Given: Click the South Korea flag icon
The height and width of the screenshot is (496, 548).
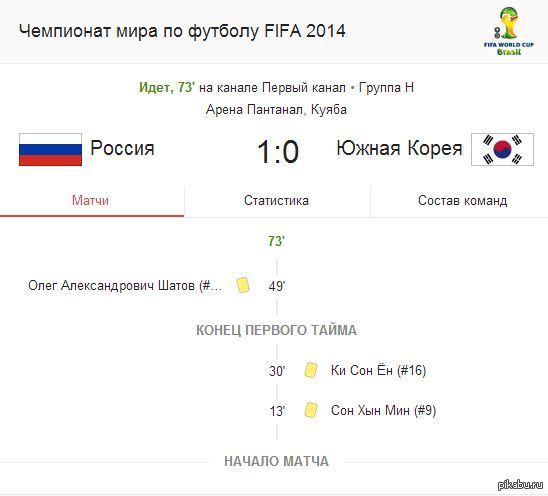Looking at the screenshot, I should [x=502, y=149].
